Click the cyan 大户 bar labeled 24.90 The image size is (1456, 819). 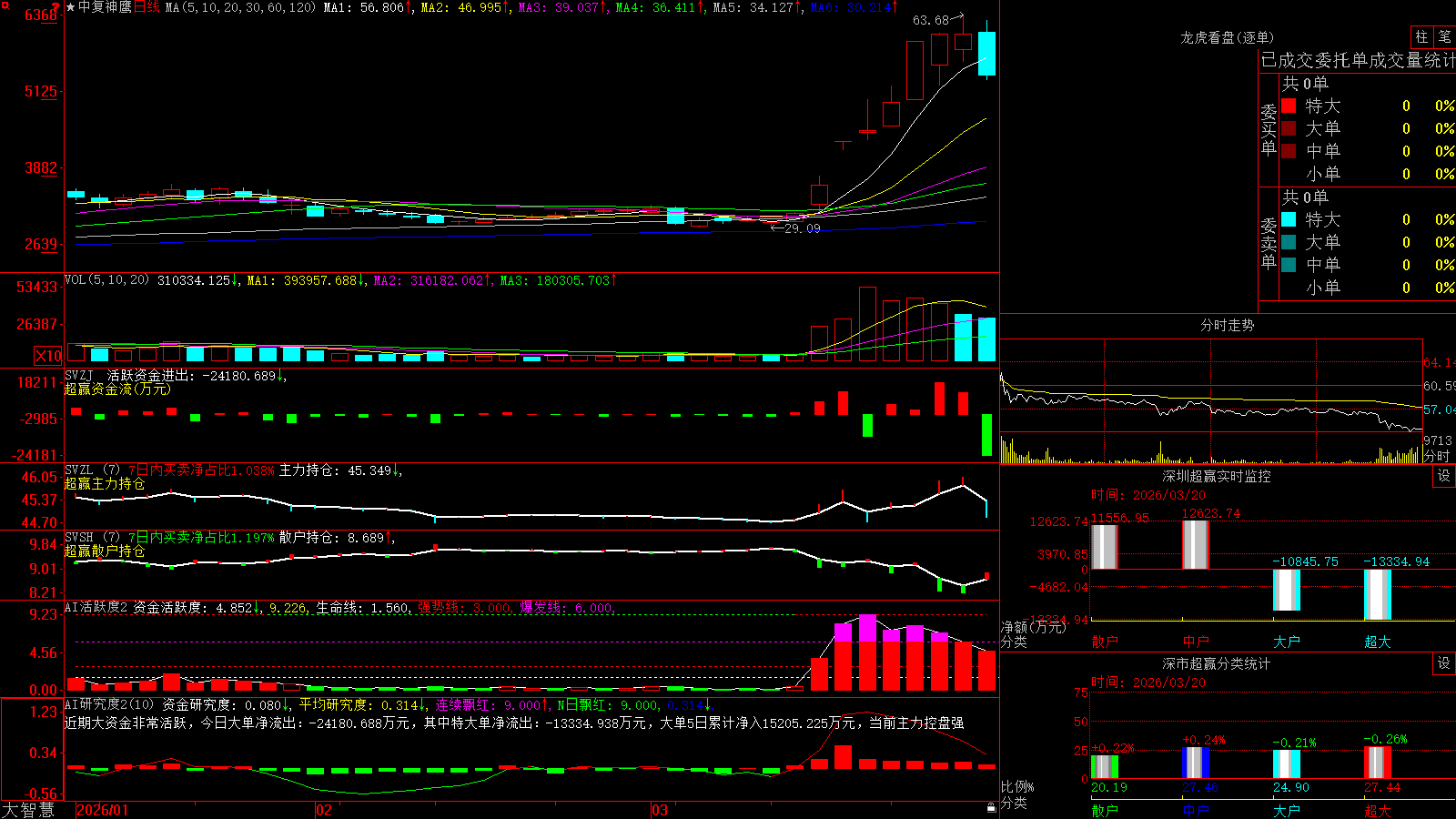(x=1287, y=764)
